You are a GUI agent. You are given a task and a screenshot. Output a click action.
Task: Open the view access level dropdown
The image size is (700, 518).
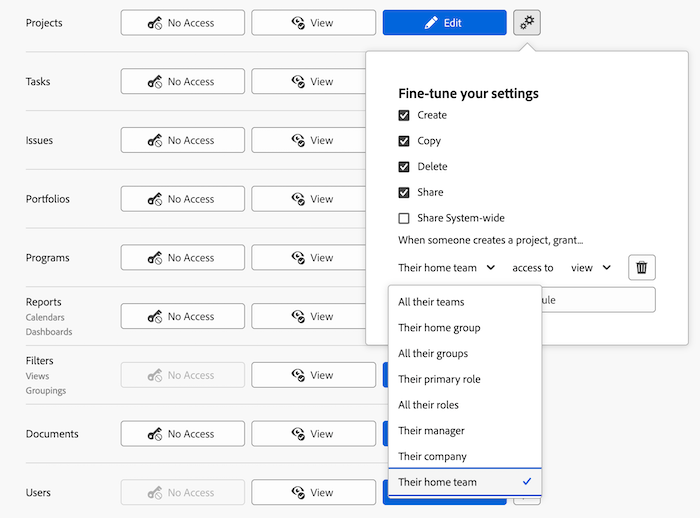click(x=590, y=268)
